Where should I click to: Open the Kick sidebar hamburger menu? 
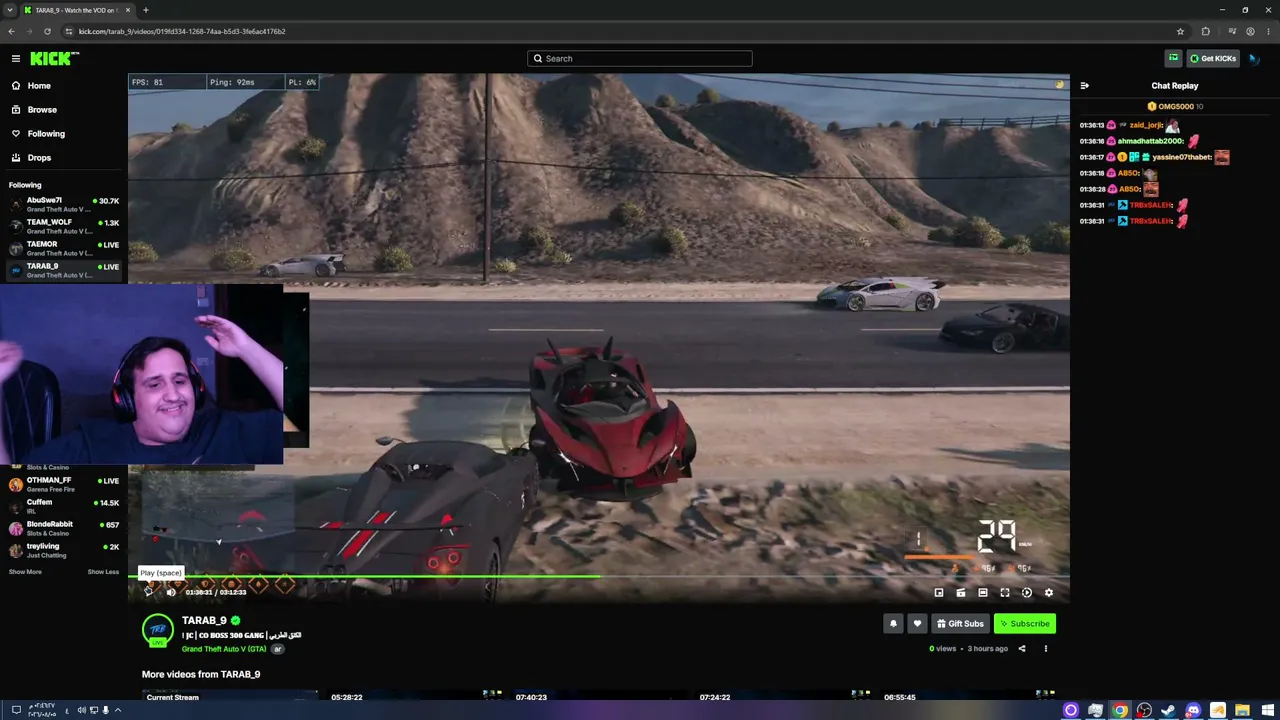[x=15, y=59]
